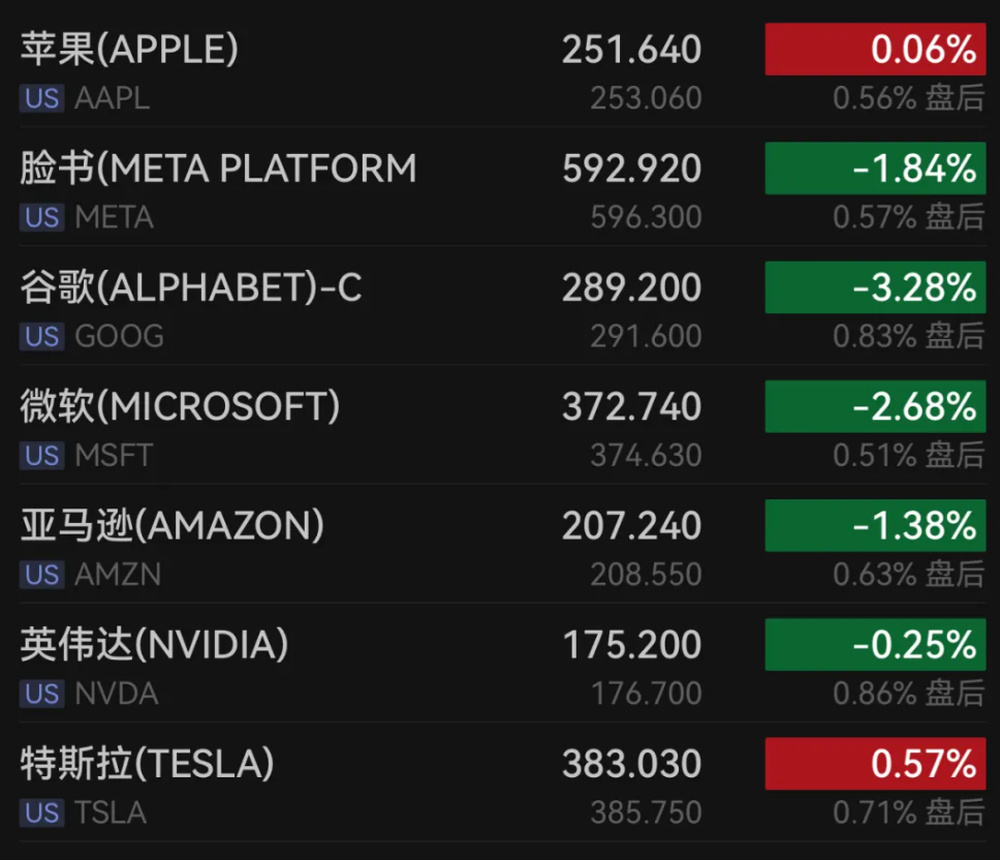This screenshot has height=860, width=1000.
Task: Click the US market badge beside AMZN
Action: [x=42, y=575]
